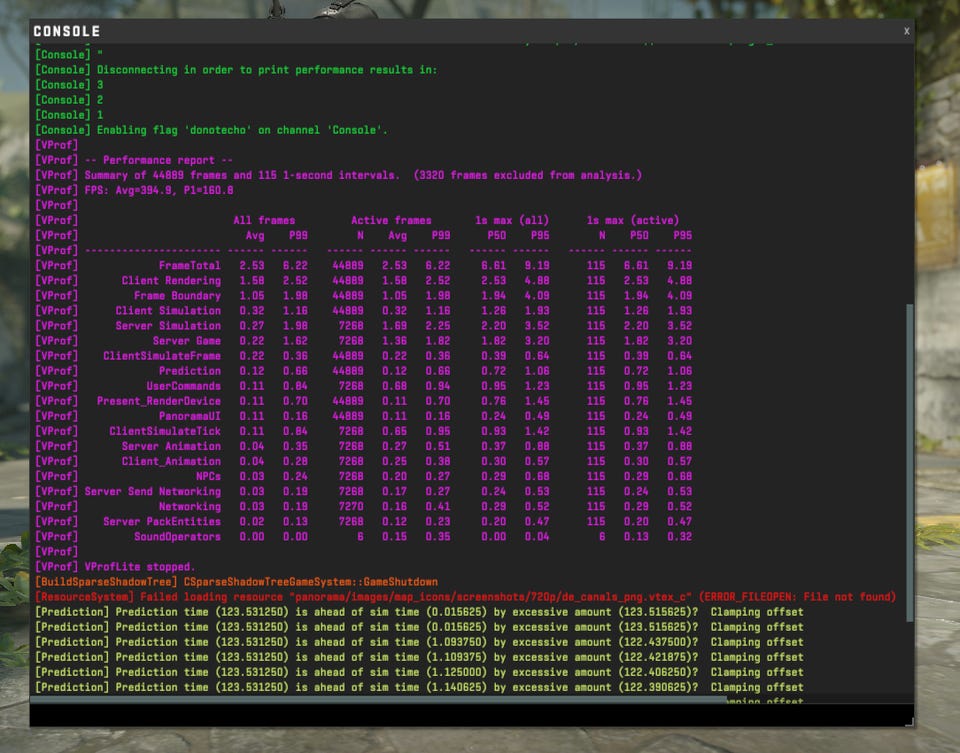Click the Client Simulation row label
Screen dimensions: 960x753
tap(168, 310)
